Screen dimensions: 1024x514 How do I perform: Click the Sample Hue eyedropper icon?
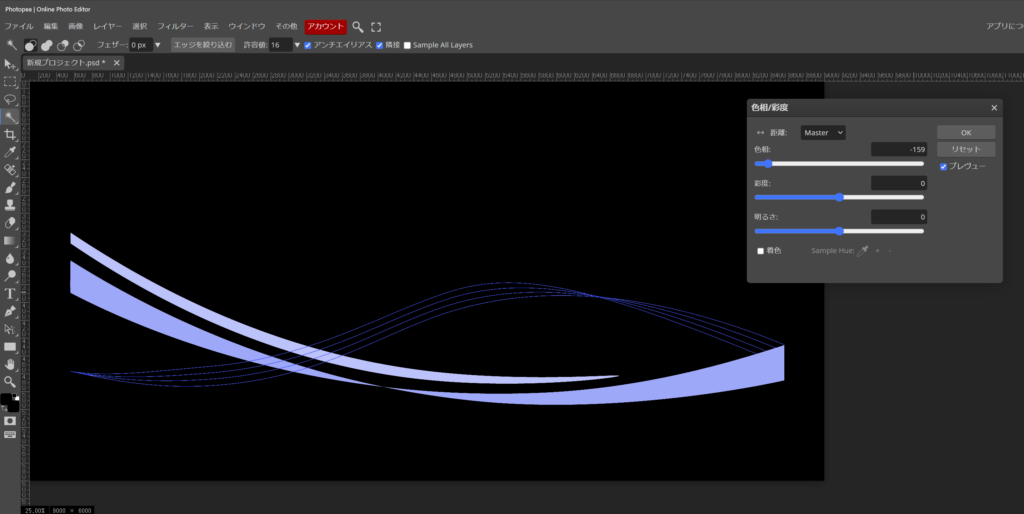point(862,250)
